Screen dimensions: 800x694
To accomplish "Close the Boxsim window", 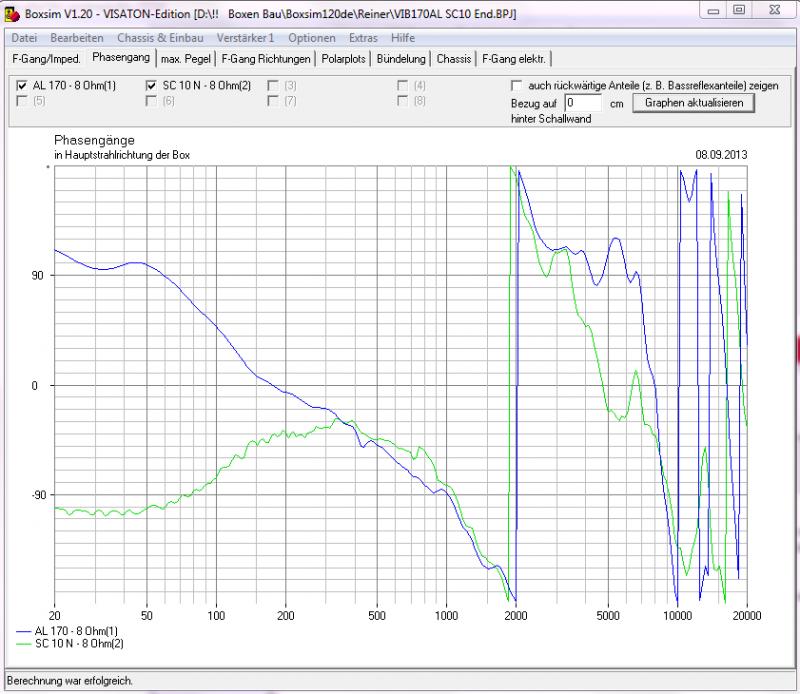I will (774, 10).
